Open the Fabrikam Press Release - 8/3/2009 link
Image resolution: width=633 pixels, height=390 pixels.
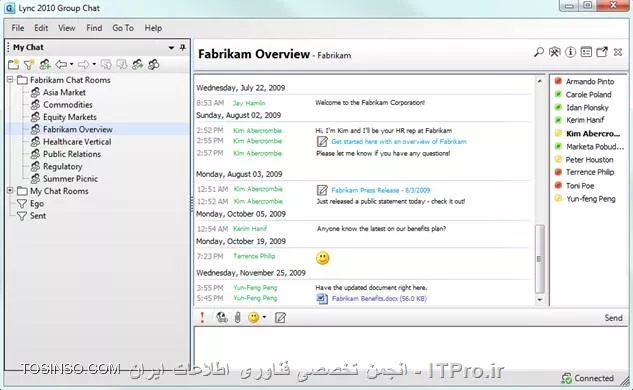[381, 190]
